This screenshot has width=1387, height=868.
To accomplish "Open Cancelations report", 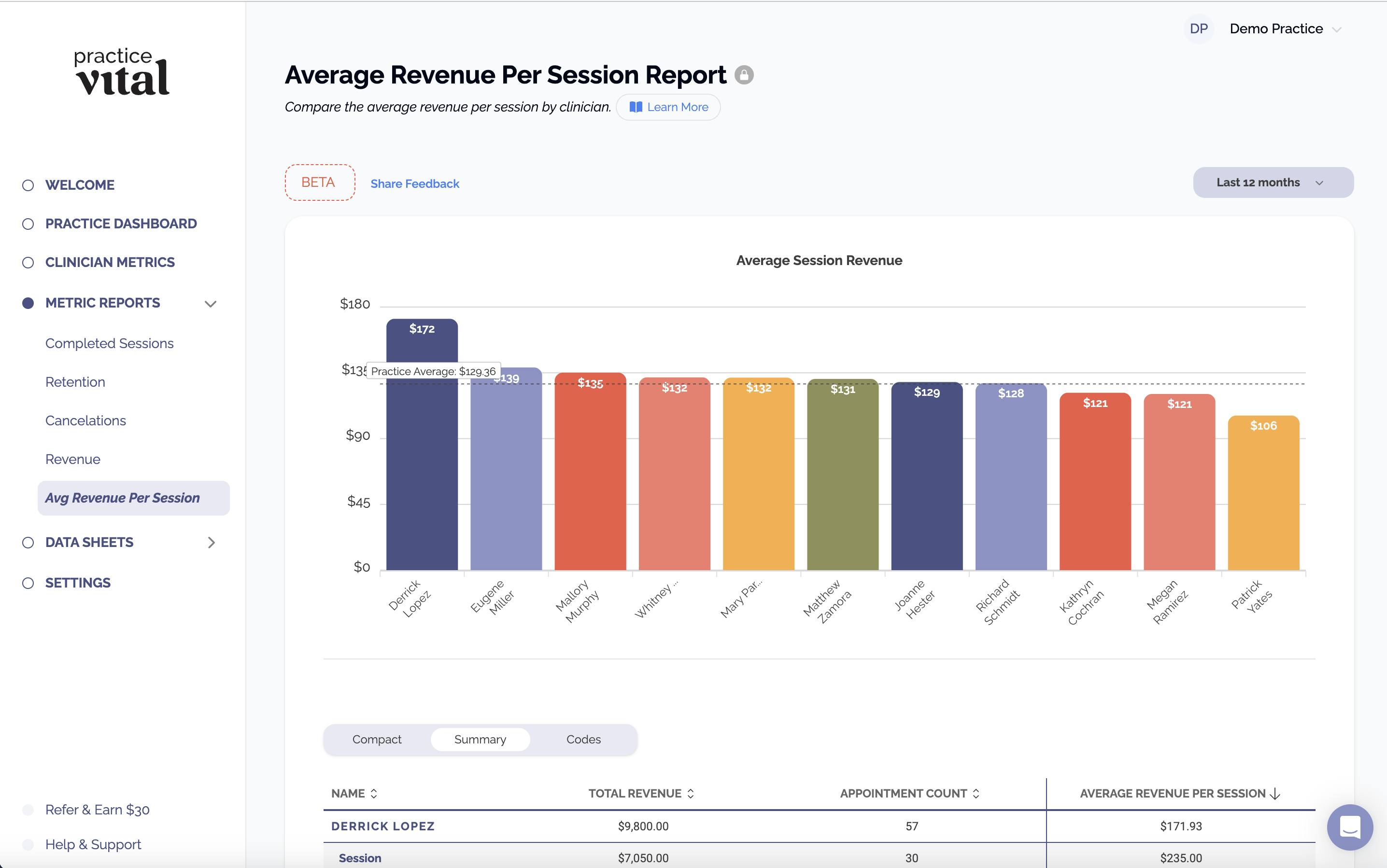I will 85,420.
